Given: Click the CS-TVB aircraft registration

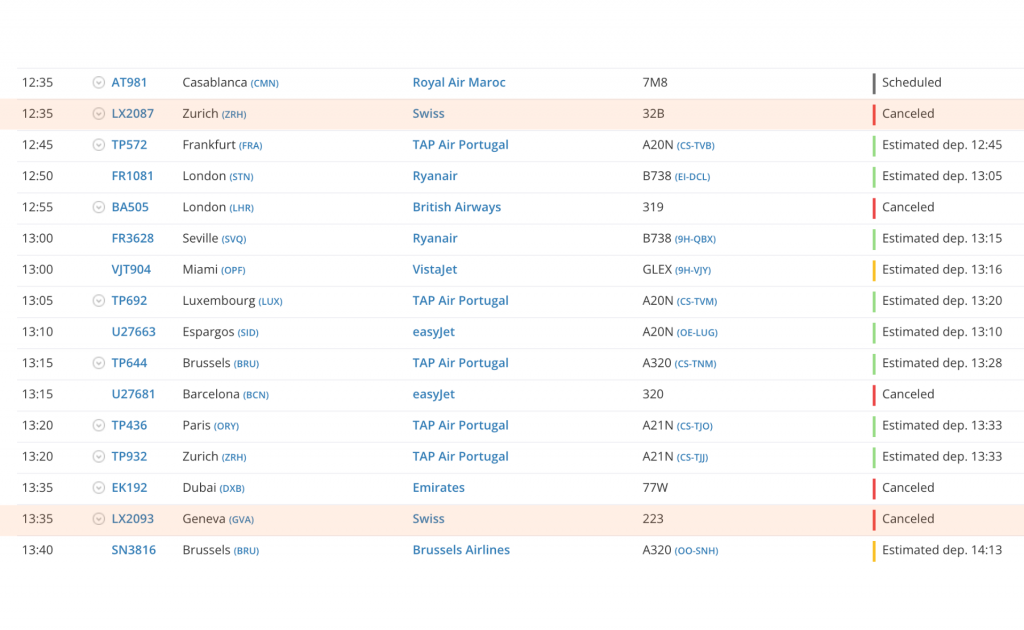Looking at the screenshot, I should tap(695, 146).
